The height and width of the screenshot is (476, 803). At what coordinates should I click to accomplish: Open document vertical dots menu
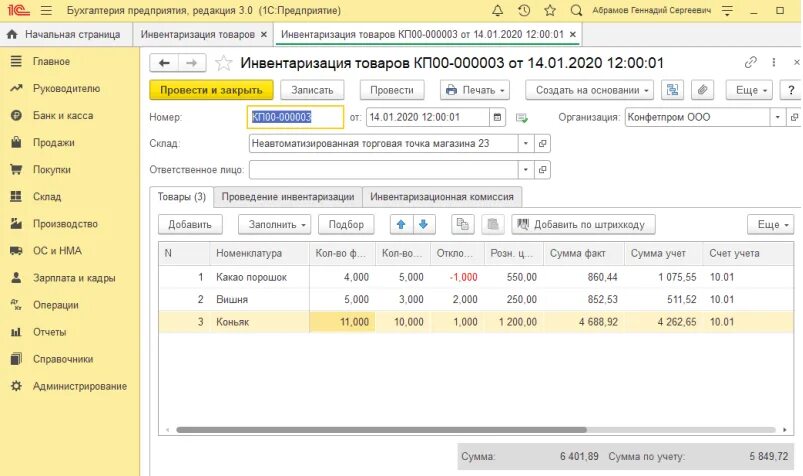click(773, 63)
